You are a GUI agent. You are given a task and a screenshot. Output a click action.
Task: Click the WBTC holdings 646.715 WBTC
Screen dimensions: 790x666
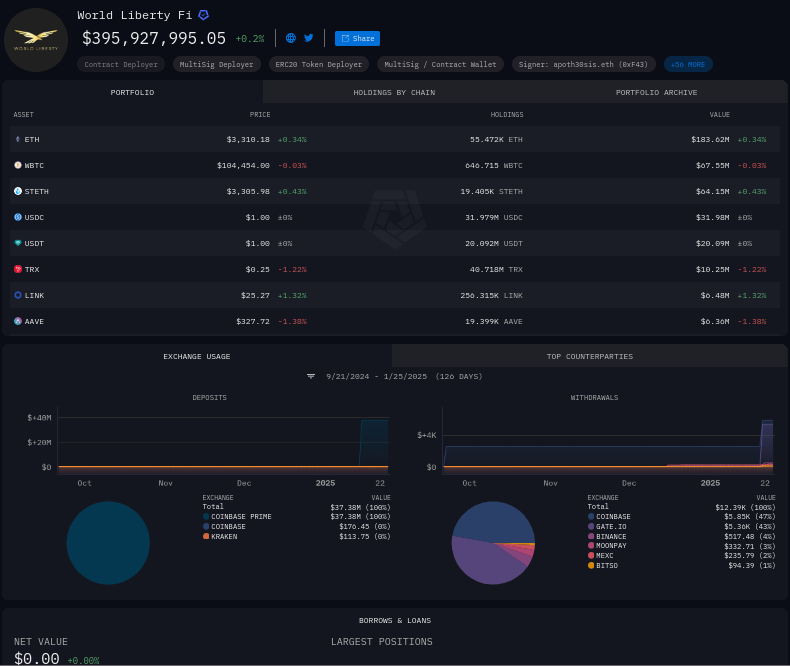(x=494, y=166)
